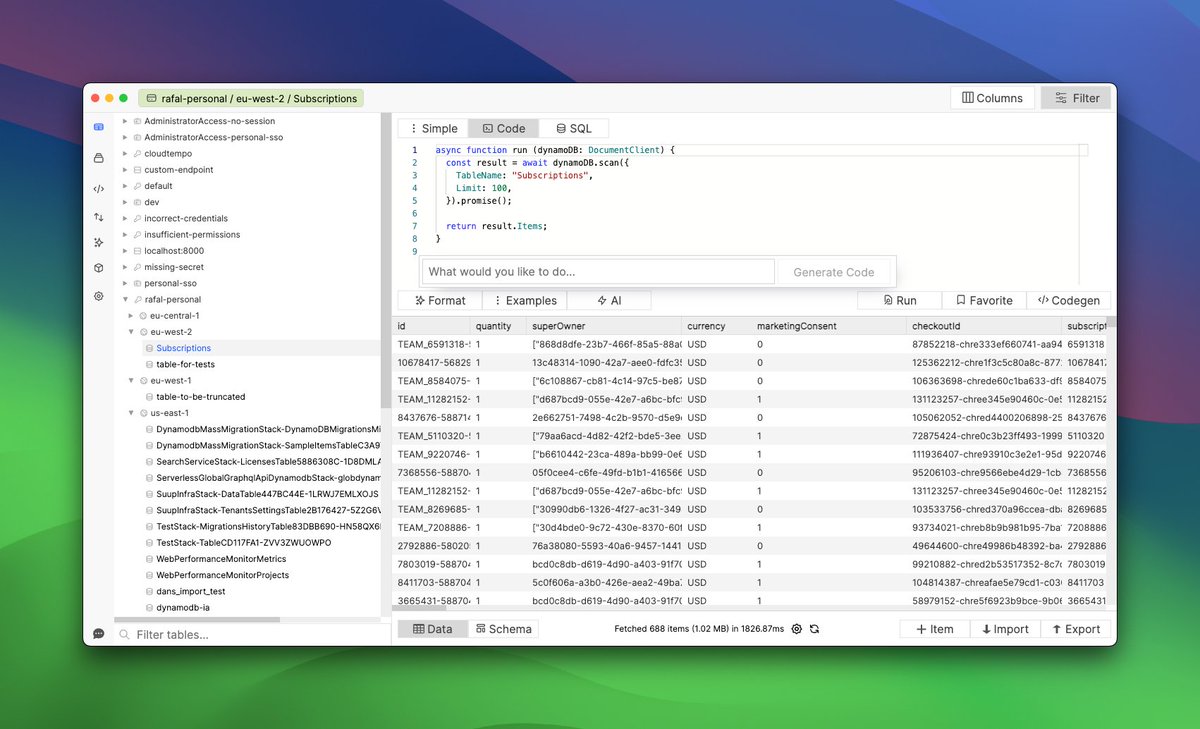Screen dimensions: 1200x729
Task: Expand the eu-central-1 region
Action: pos(131,316)
